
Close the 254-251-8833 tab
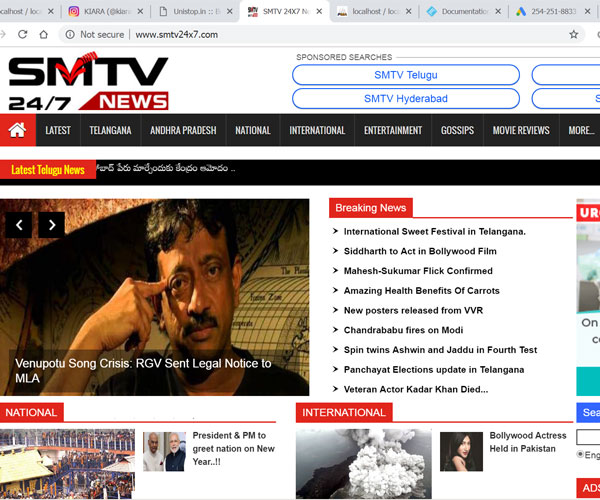pos(587,11)
